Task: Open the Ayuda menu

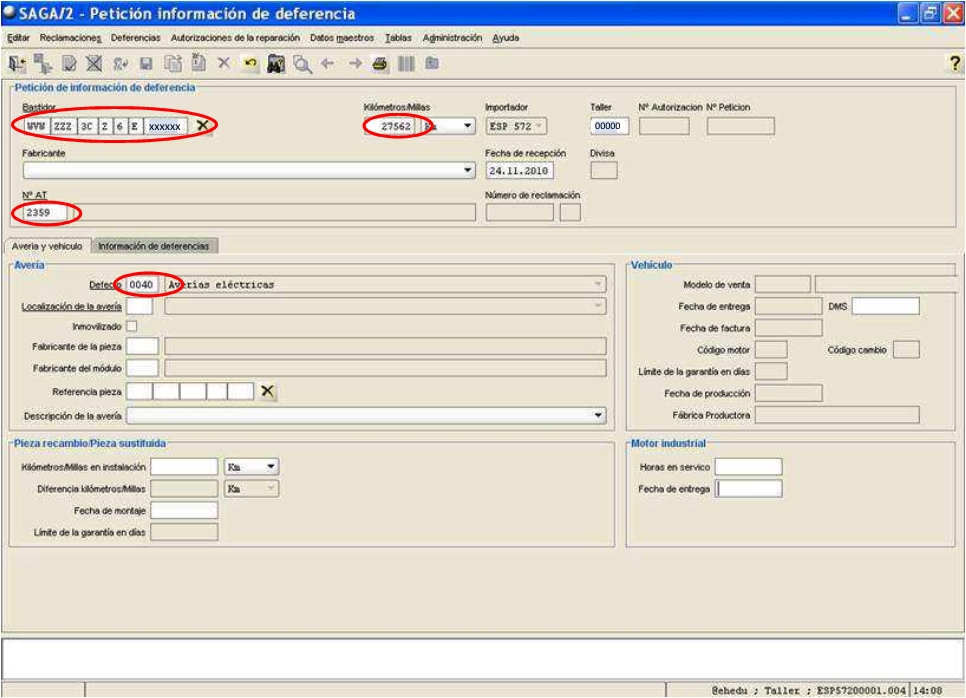Action: (506, 38)
